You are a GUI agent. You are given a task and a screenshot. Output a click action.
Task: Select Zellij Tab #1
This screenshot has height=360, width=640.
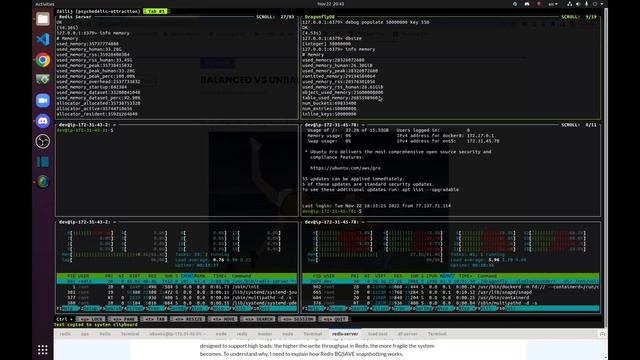[156, 11]
